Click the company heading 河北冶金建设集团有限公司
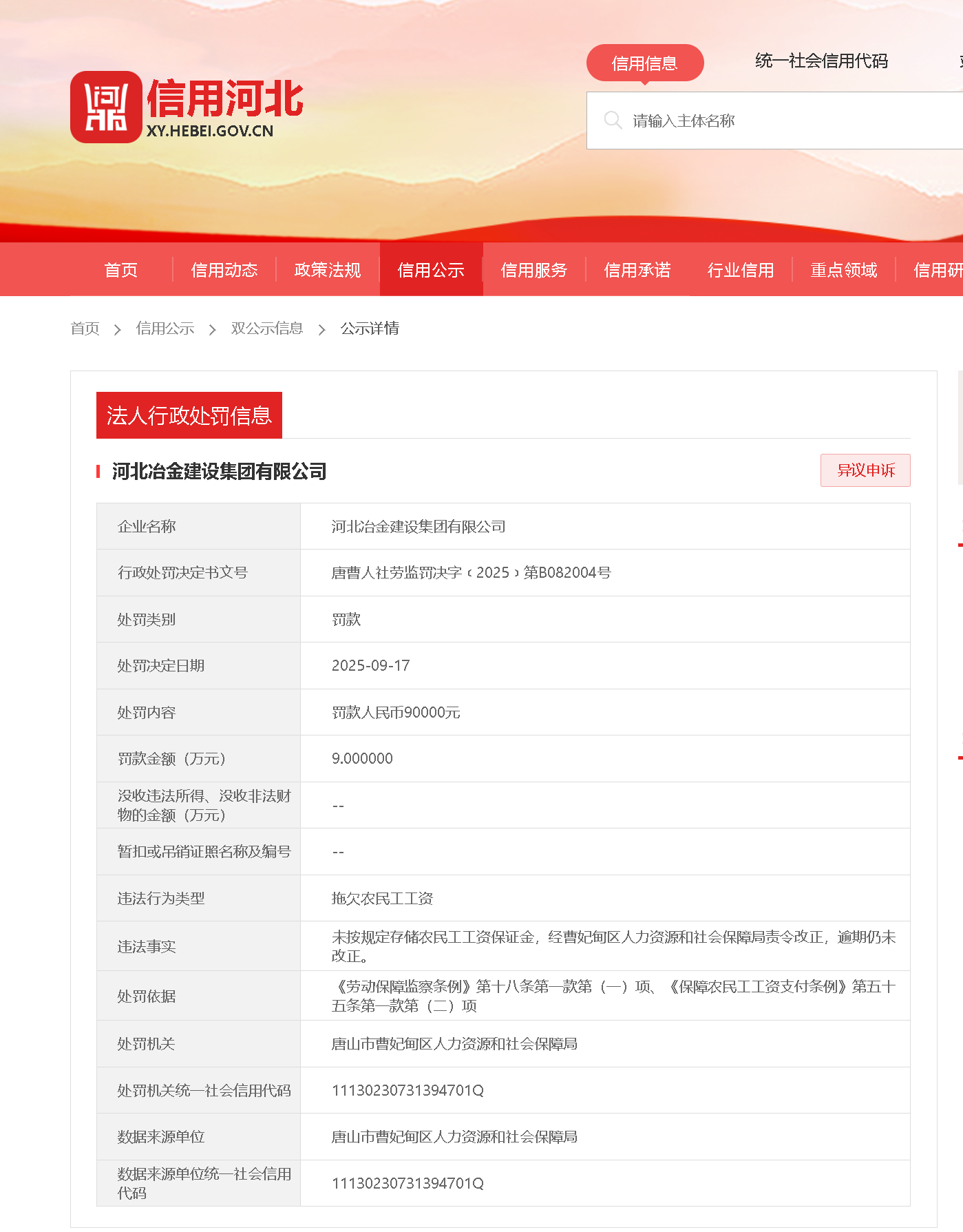Viewport: 963px width, 1232px height. click(x=219, y=472)
